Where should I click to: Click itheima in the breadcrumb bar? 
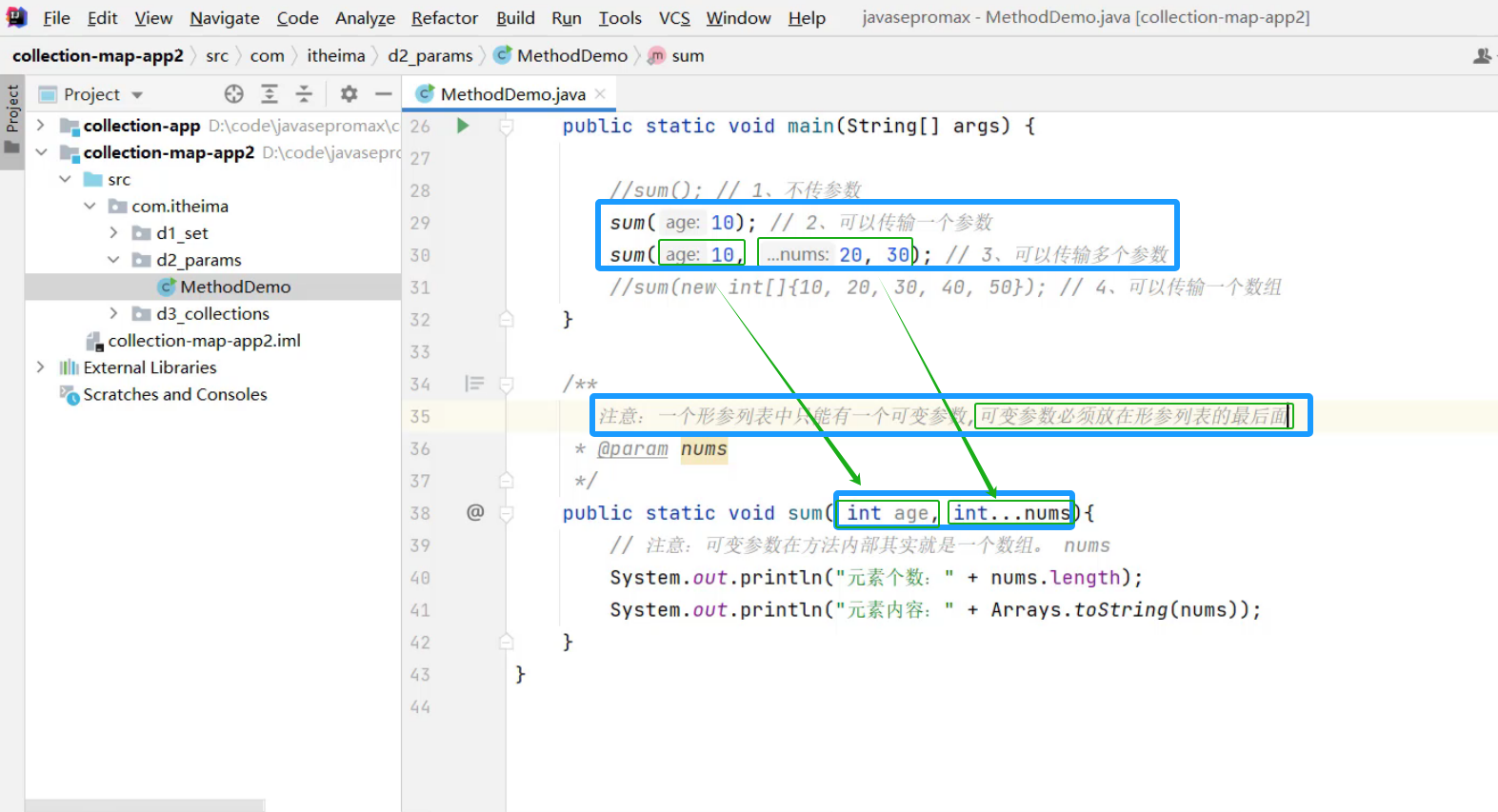[x=335, y=56]
